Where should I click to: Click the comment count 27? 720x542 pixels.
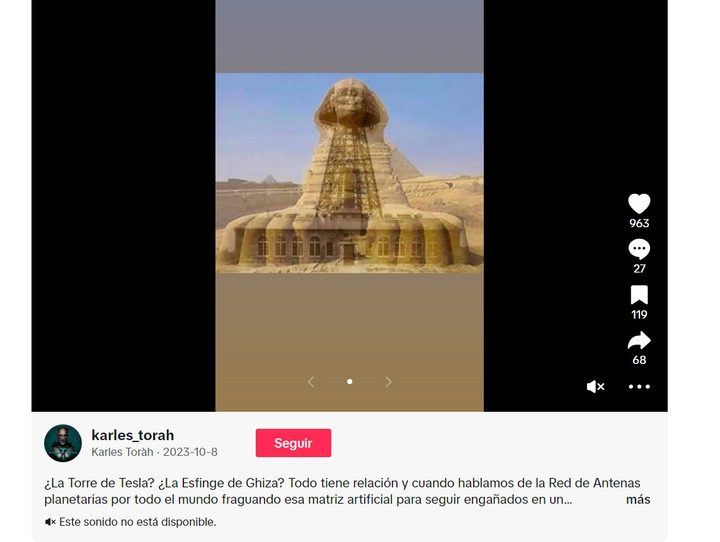639,269
